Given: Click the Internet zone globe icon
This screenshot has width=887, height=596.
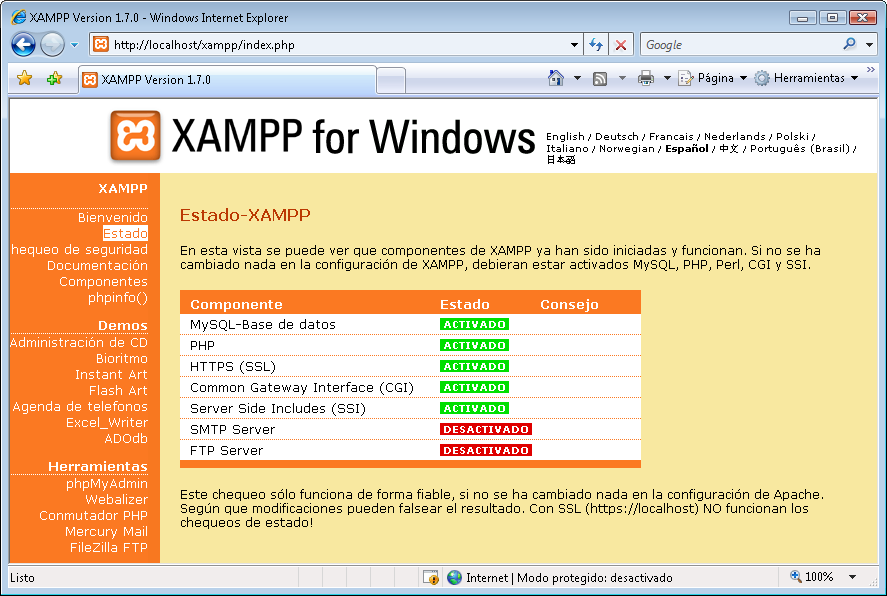Looking at the screenshot, I should (x=454, y=577).
